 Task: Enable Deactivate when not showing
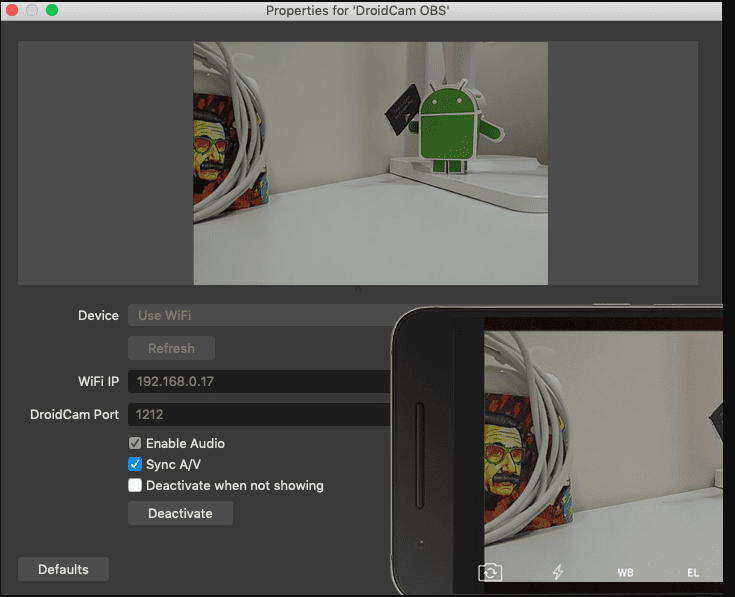coord(135,485)
